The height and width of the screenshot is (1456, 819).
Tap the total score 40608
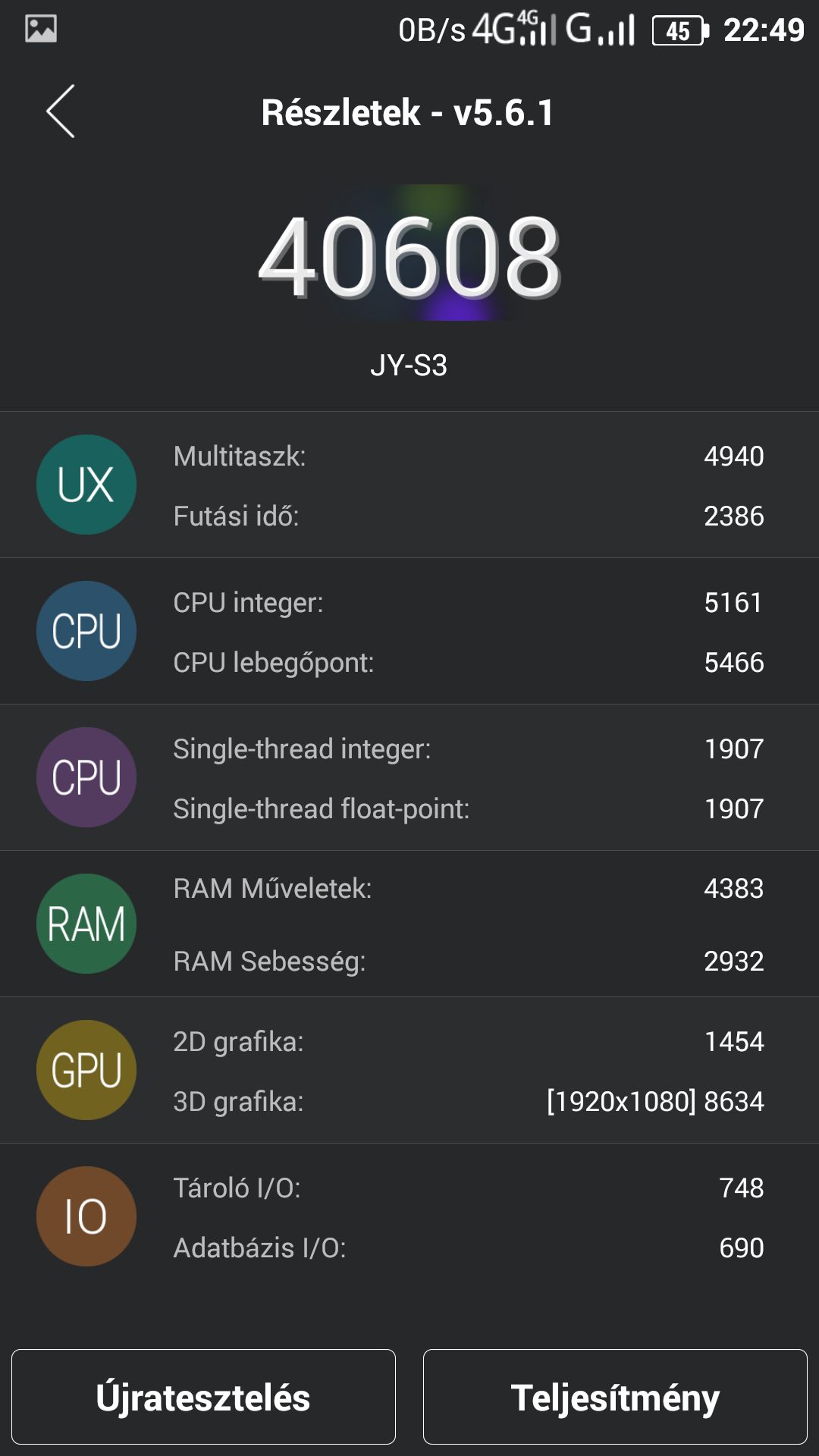(x=409, y=256)
